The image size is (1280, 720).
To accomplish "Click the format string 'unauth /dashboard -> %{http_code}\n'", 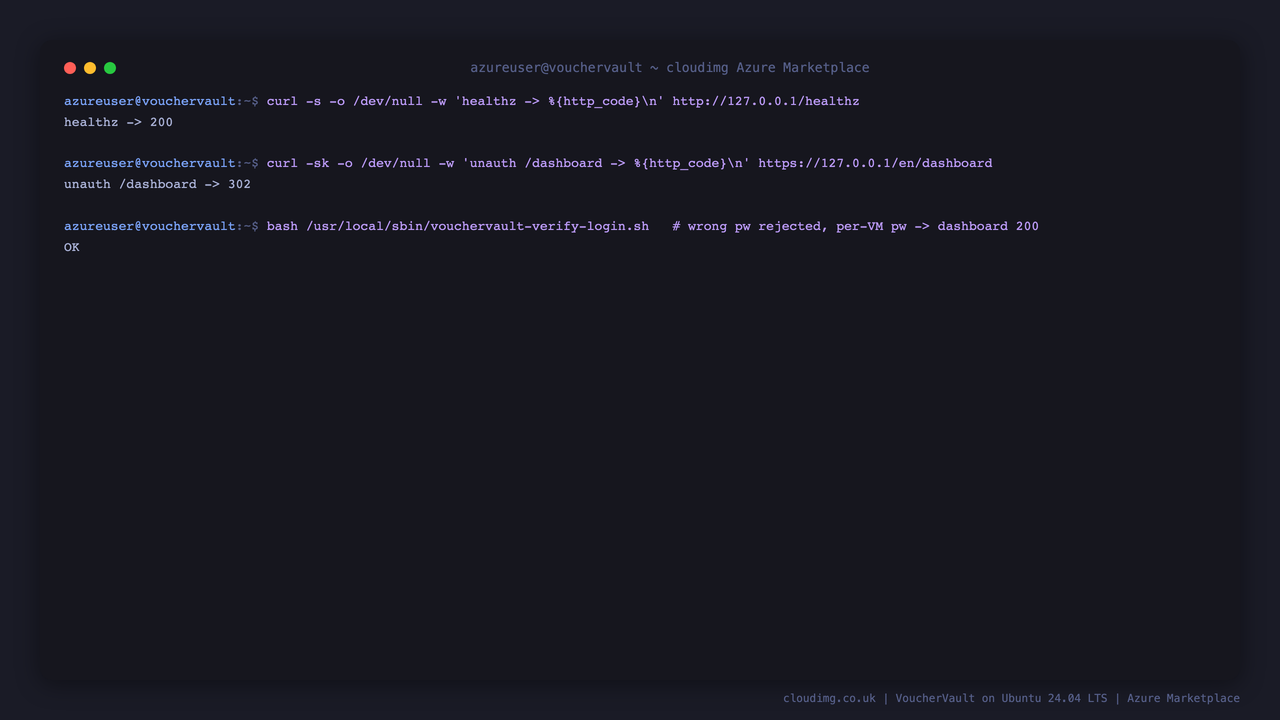I will click(606, 163).
